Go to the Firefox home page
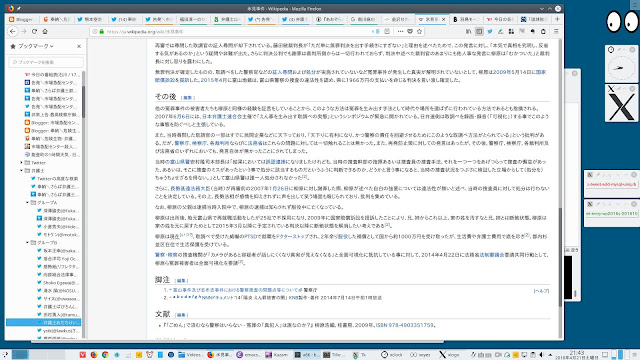 (x=45, y=31)
